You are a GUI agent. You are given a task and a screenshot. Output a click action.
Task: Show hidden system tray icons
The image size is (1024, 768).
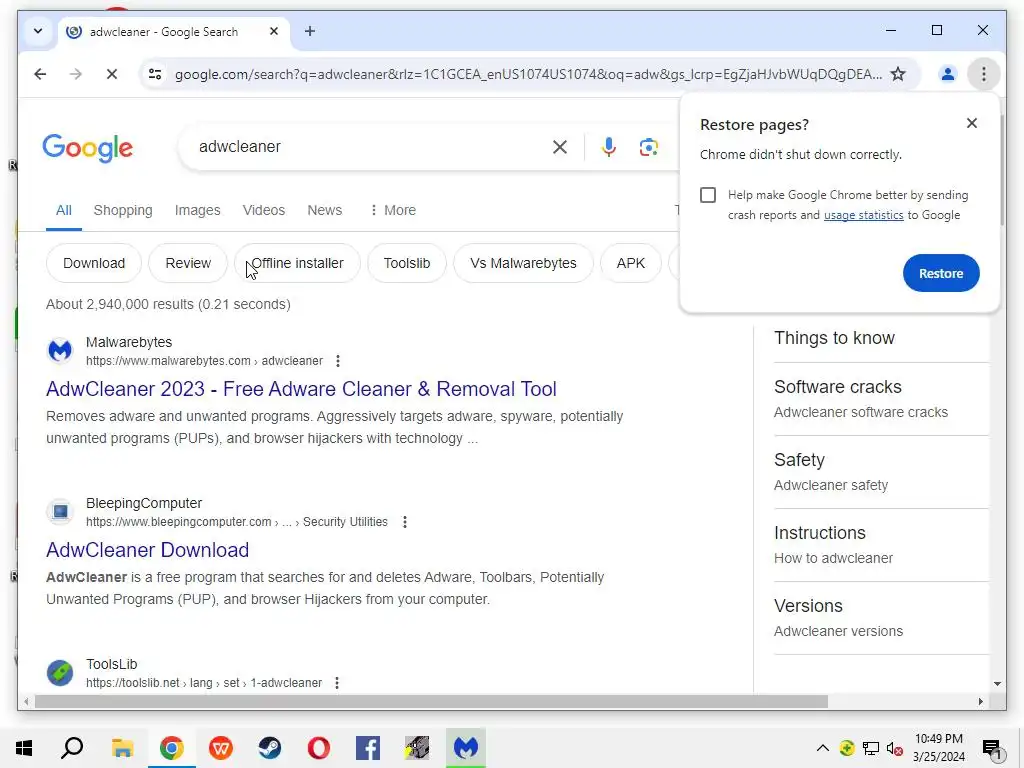coord(823,748)
